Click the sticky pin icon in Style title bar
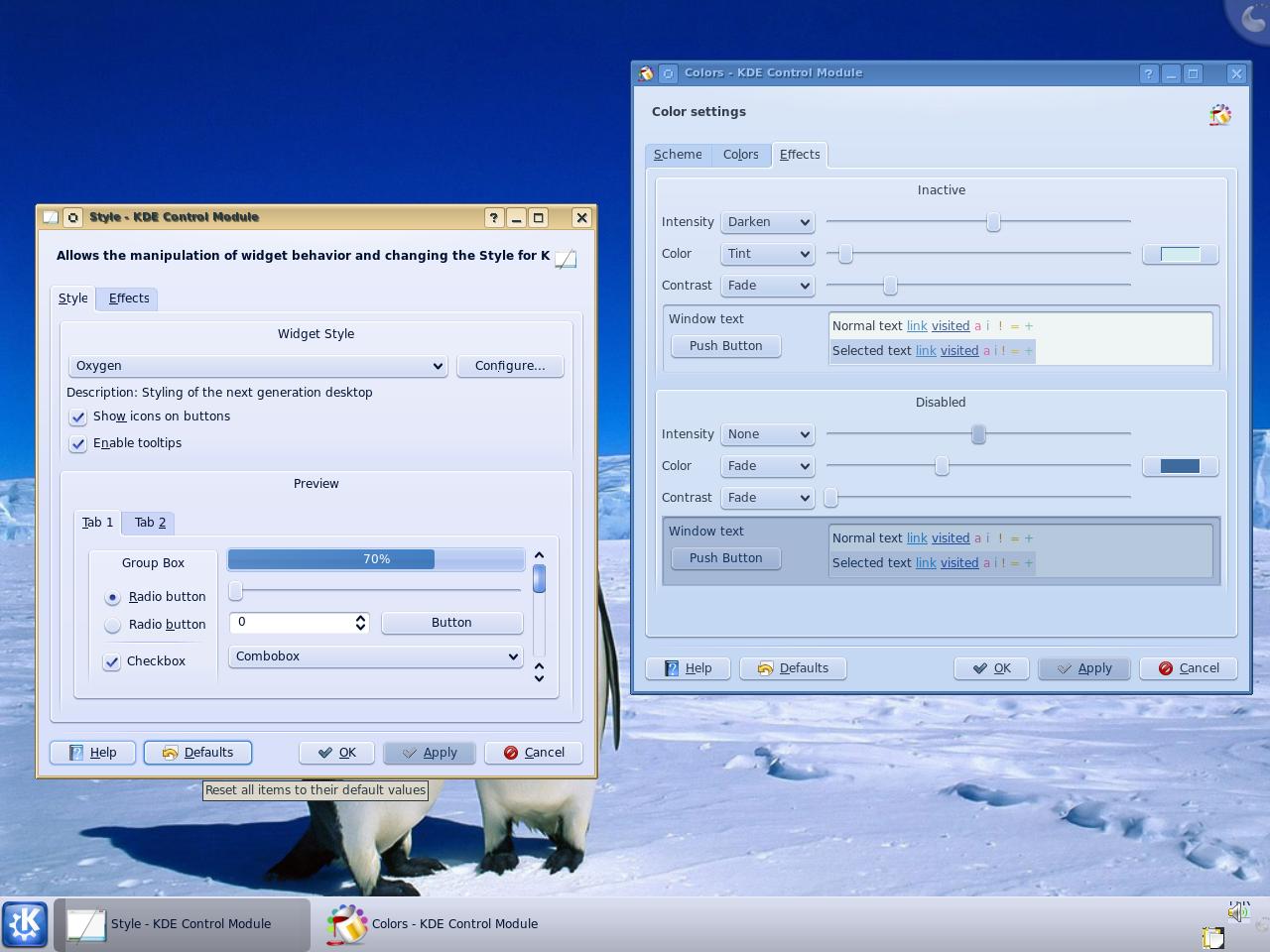This screenshot has height=952, width=1270. 73,217
